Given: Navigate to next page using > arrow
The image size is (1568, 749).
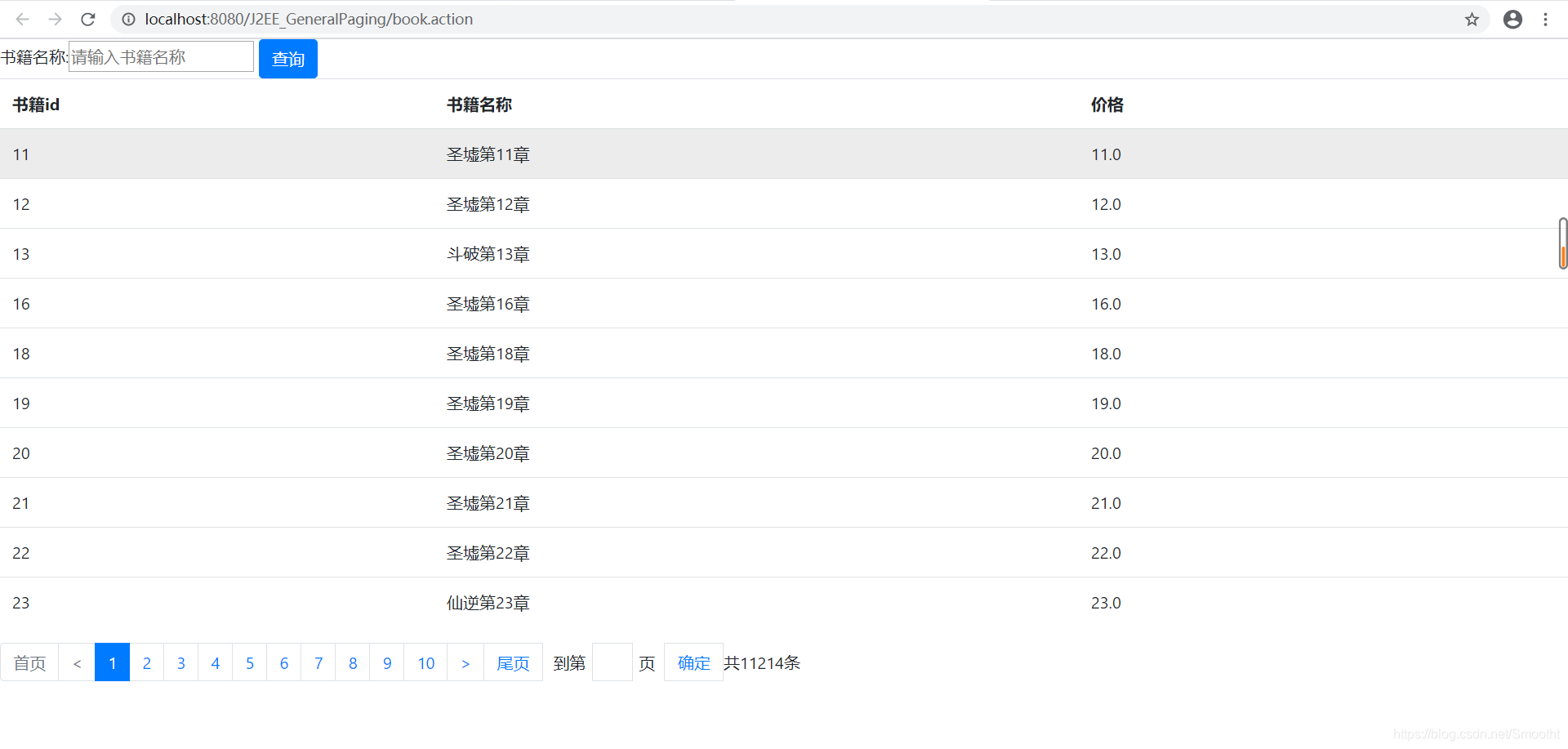Looking at the screenshot, I should click(x=465, y=662).
